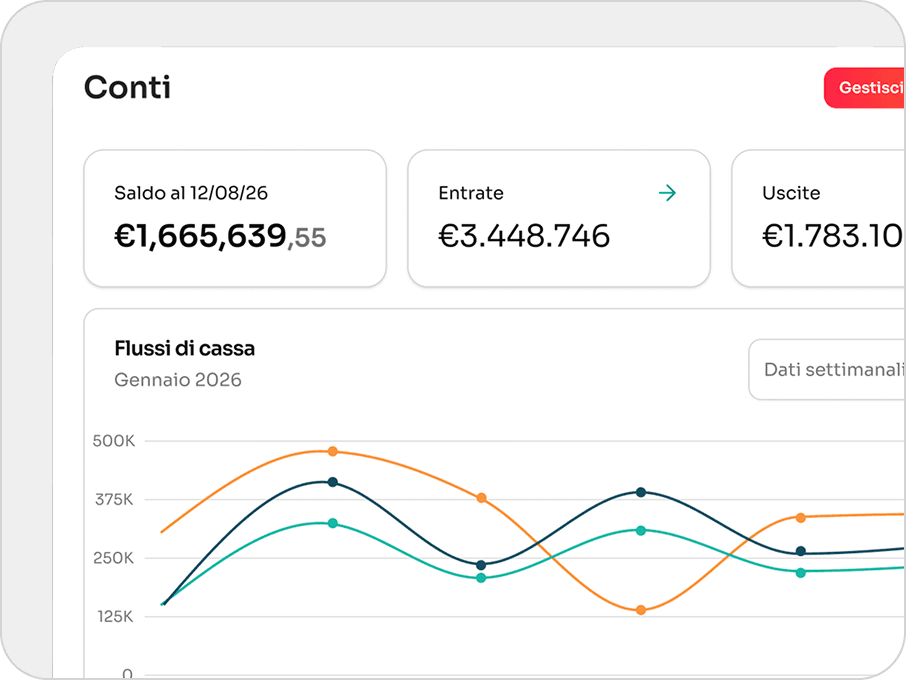Select the Saldo al 12/08/26 card
The height and width of the screenshot is (680, 906).
(235, 218)
